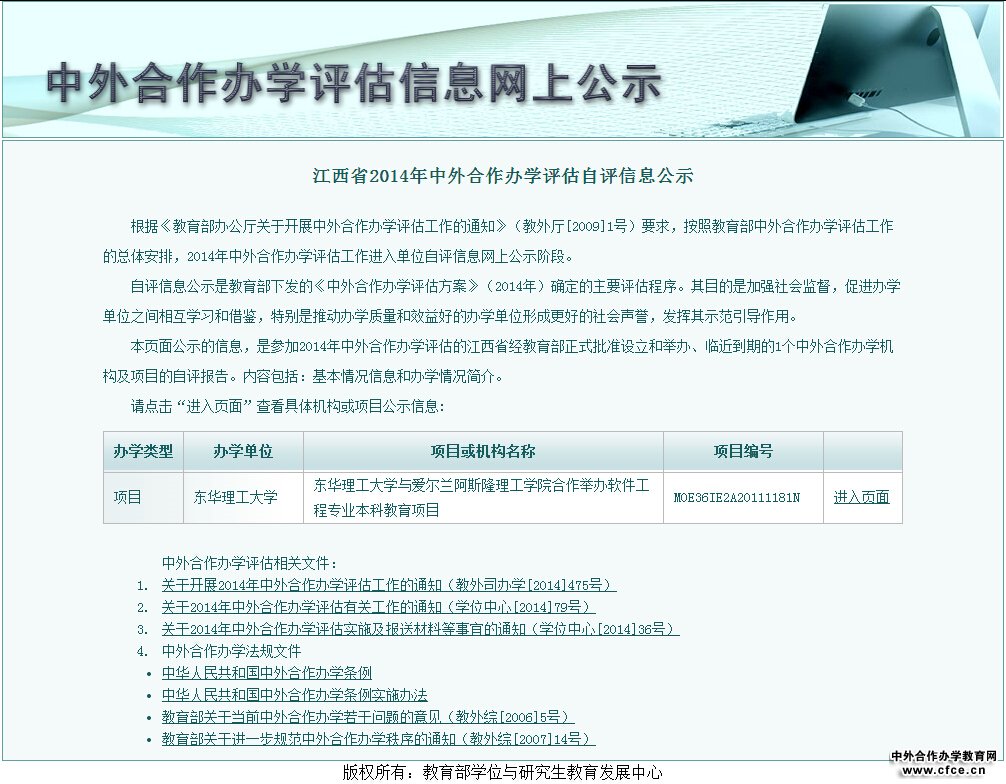Click the 请点击“进入页面” instruction line
Viewport: 1006px width, 784px height.
287,406
